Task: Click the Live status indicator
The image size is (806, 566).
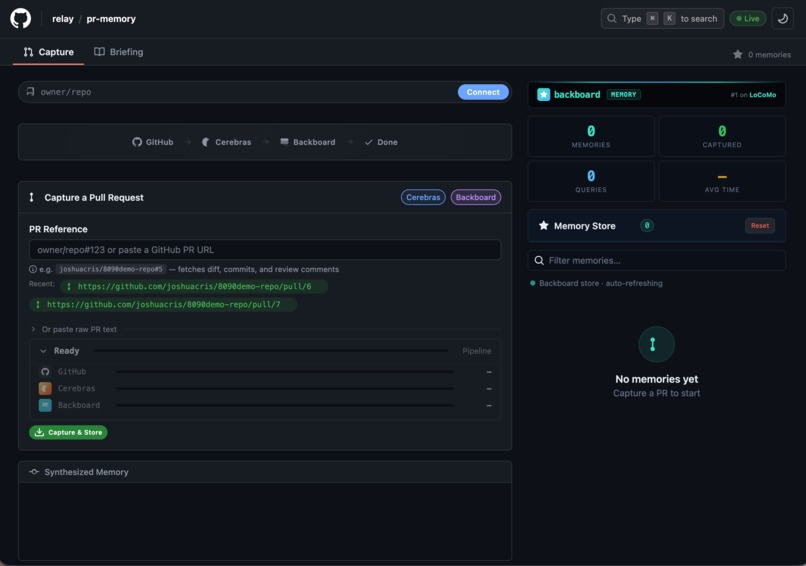Action: click(748, 19)
